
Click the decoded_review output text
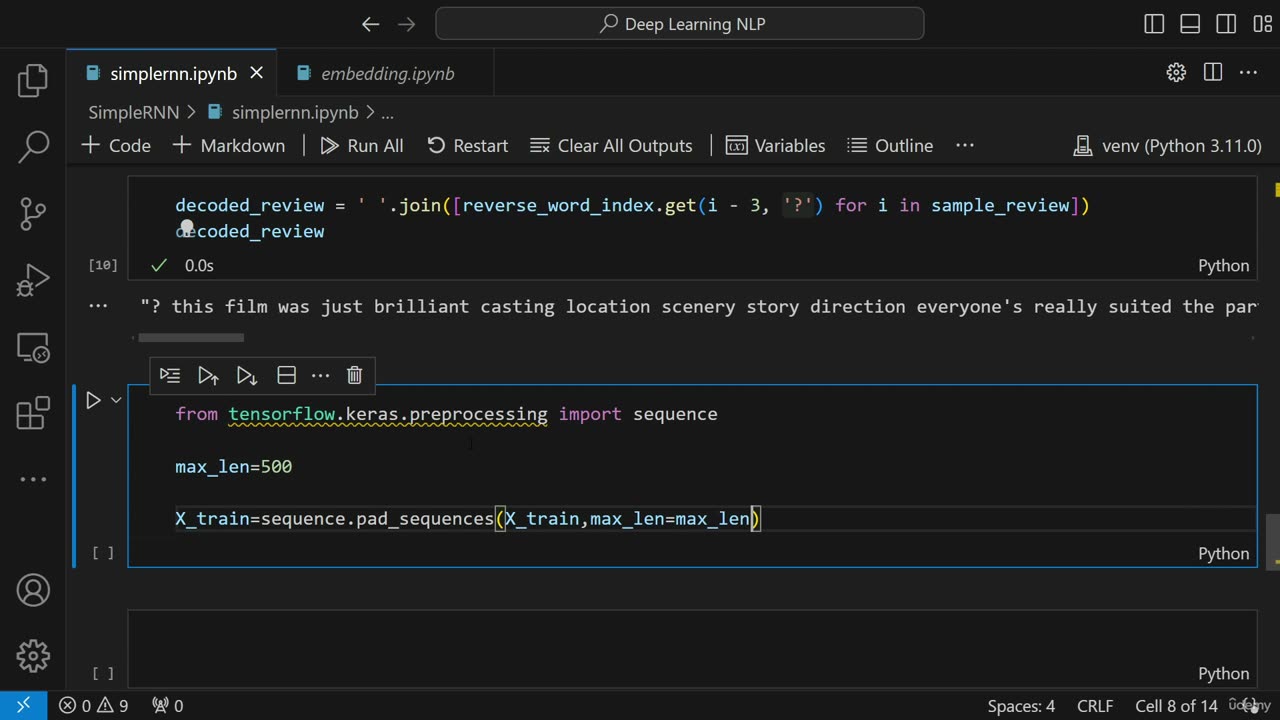click(698, 306)
